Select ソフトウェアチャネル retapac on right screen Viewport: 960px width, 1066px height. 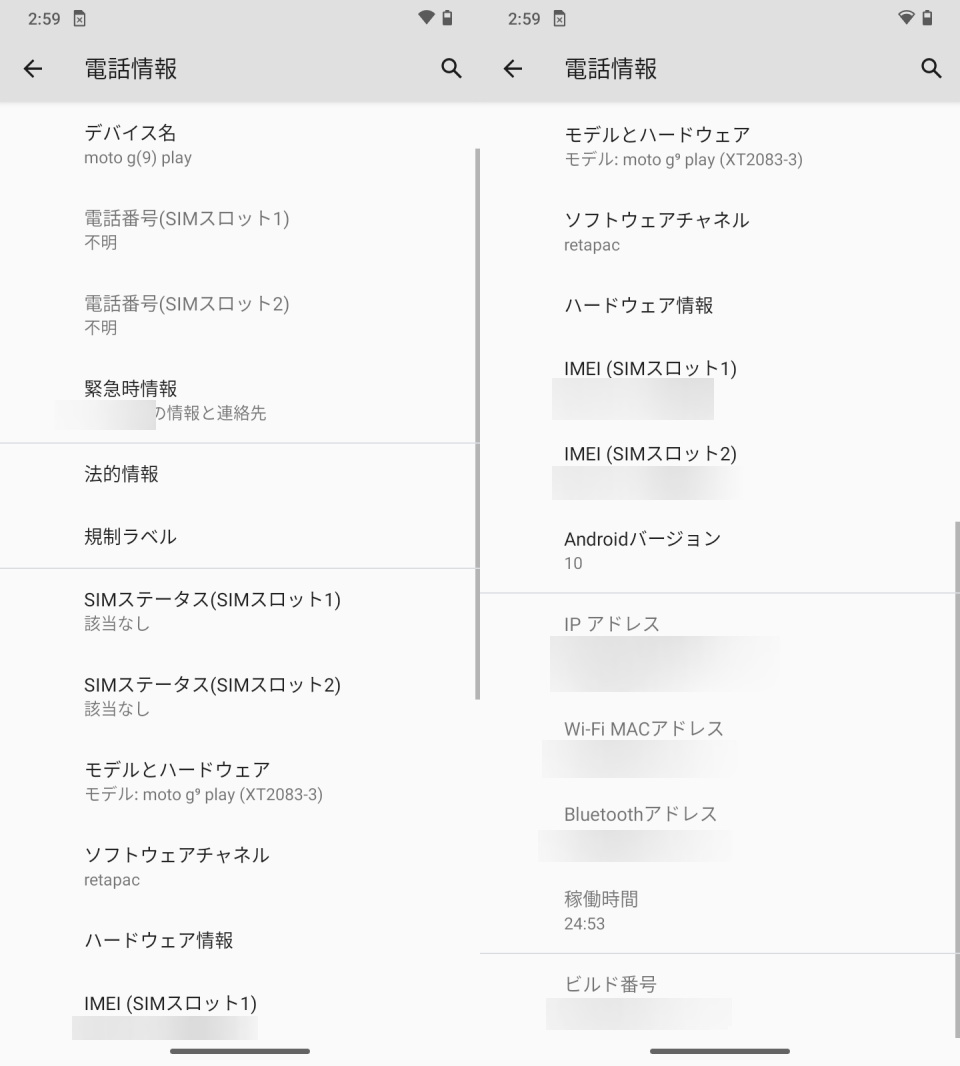click(x=718, y=231)
